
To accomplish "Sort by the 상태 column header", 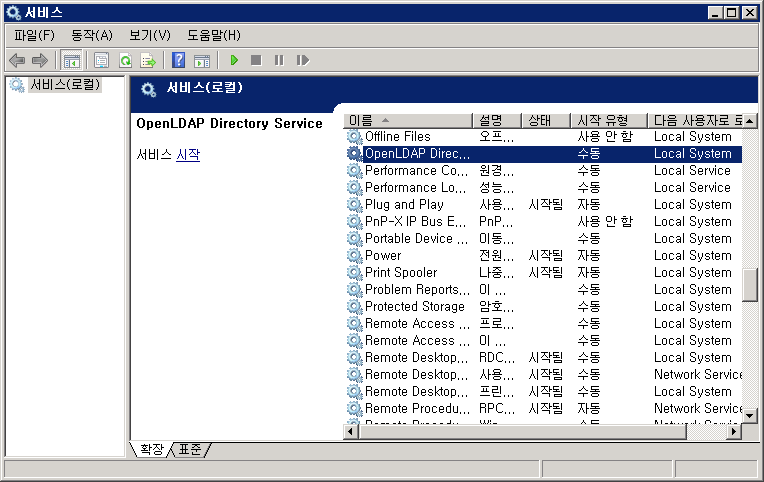I will coord(546,120).
